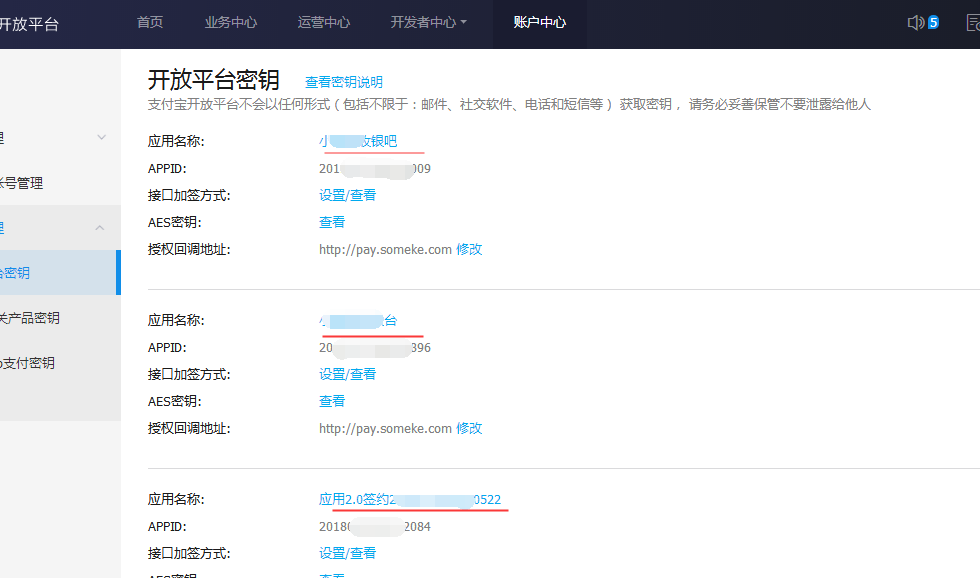Screen dimensions: 980x578
Task: Open 支付密钥 sidebar item
Action: coord(28,363)
